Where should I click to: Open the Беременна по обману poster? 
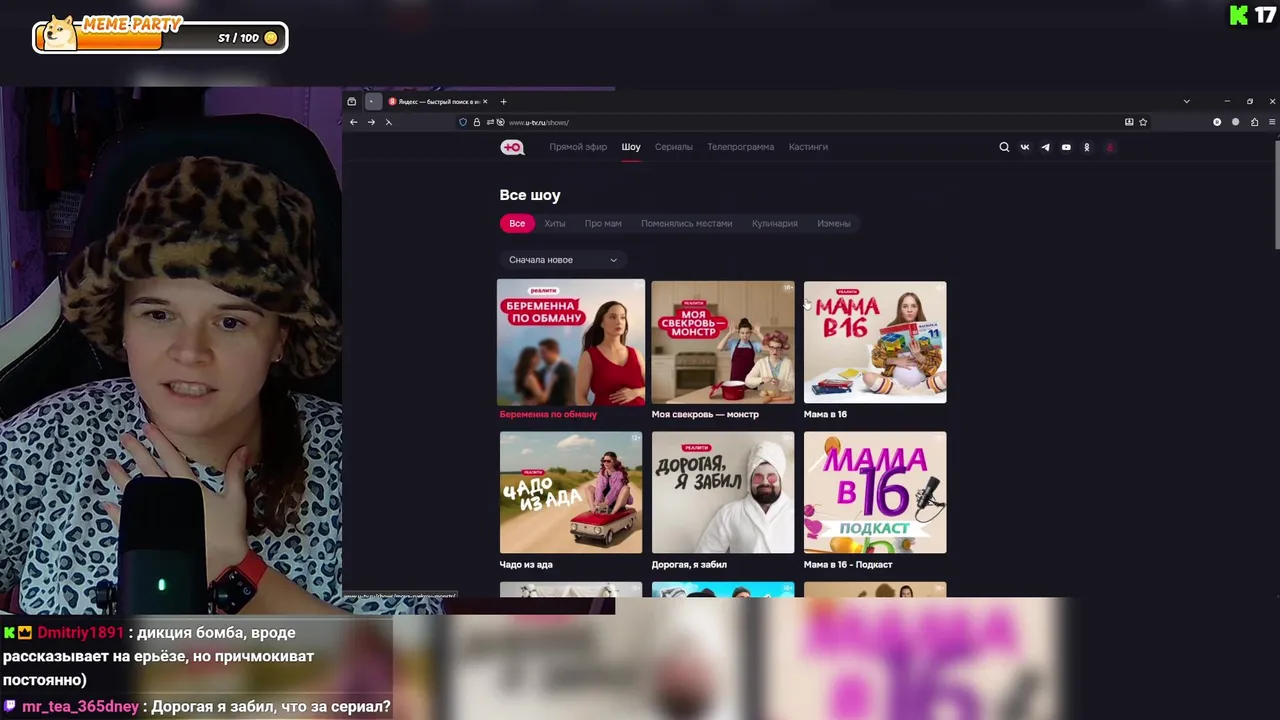click(x=571, y=341)
